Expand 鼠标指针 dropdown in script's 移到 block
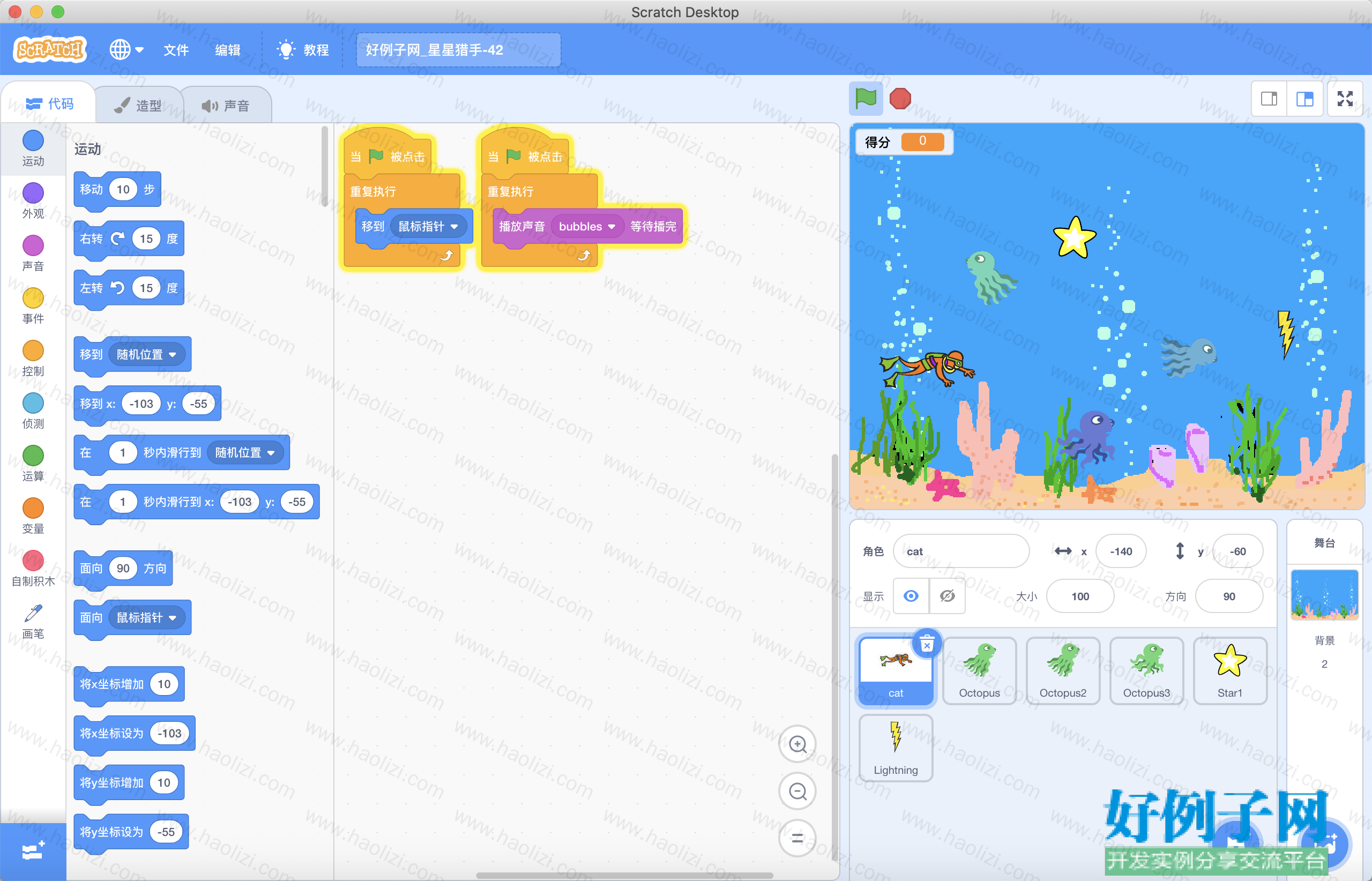Screen dimensions: 1372x881 429,227
